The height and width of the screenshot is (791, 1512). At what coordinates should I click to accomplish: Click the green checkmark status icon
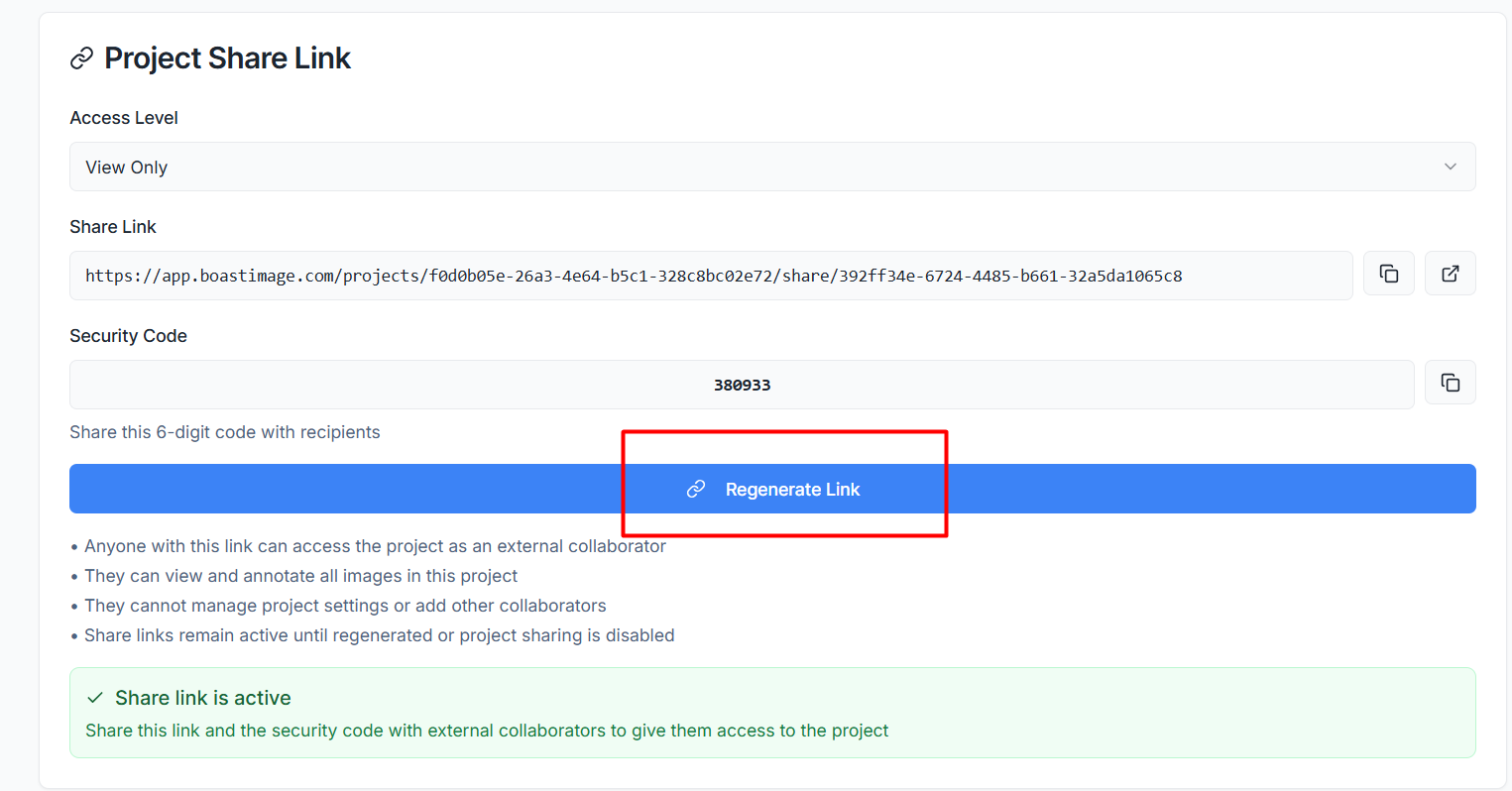click(x=95, y=698)
